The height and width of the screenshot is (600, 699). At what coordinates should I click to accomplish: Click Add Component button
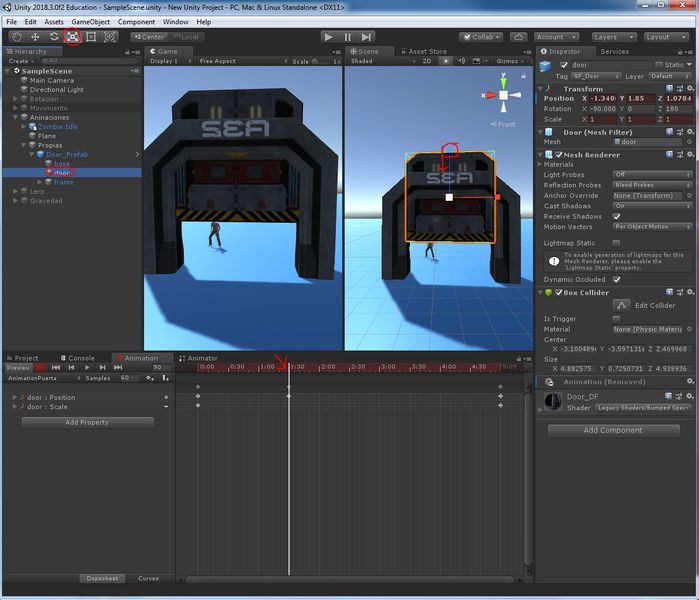tap(613, 430)
